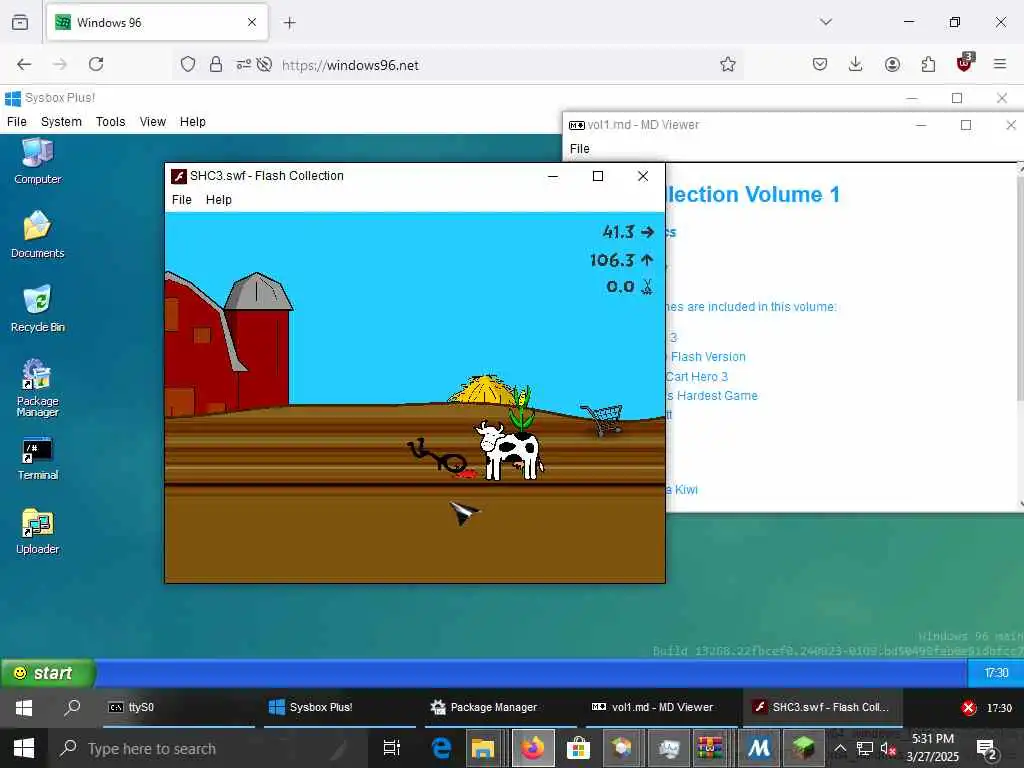Open Minecraft grass block taskbar icon
Viewport: 1024px width, 768px height.
(x=803, y=748)
